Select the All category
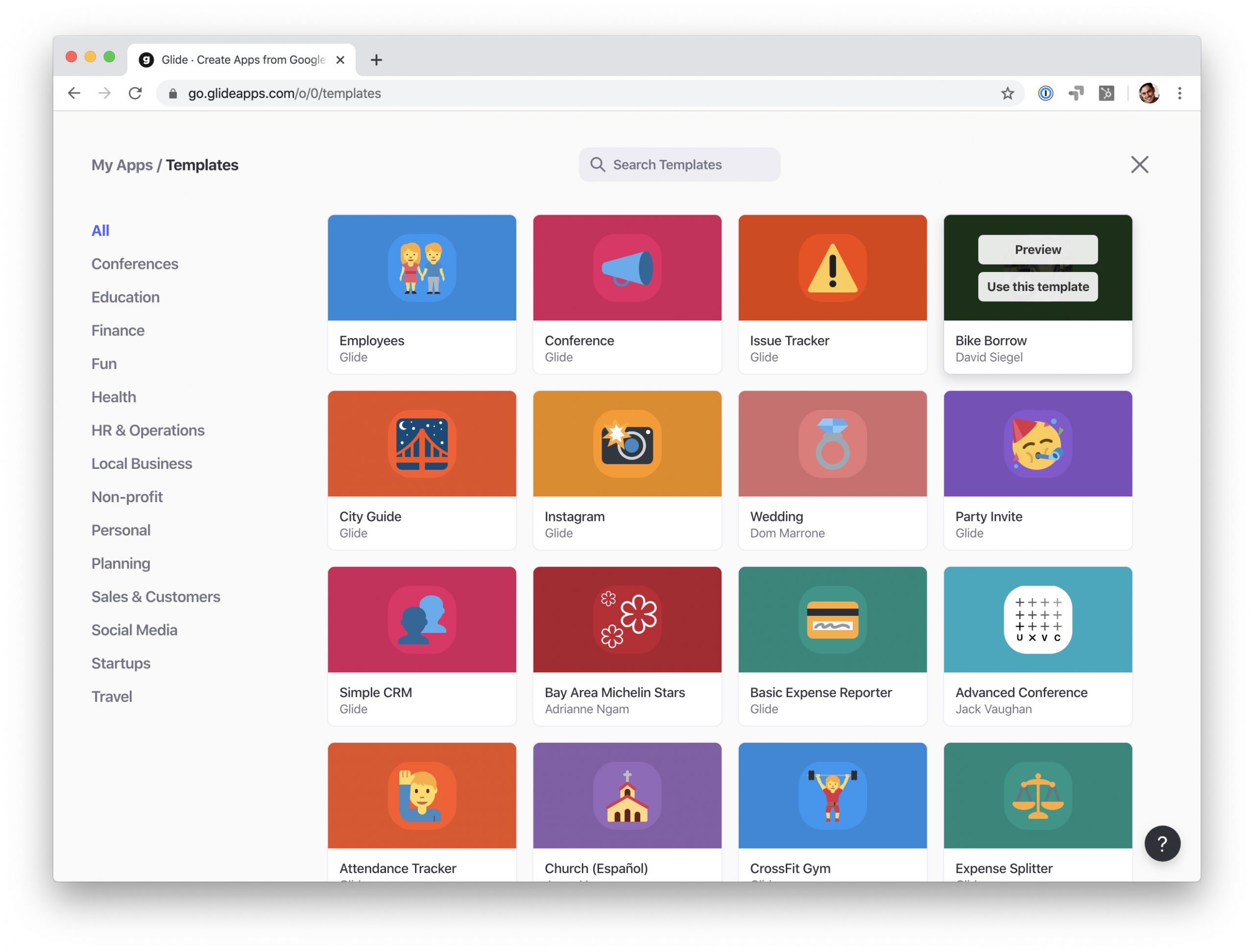Screen dimensions: 1254x952 pyautogui.click(x=100, y=230)
